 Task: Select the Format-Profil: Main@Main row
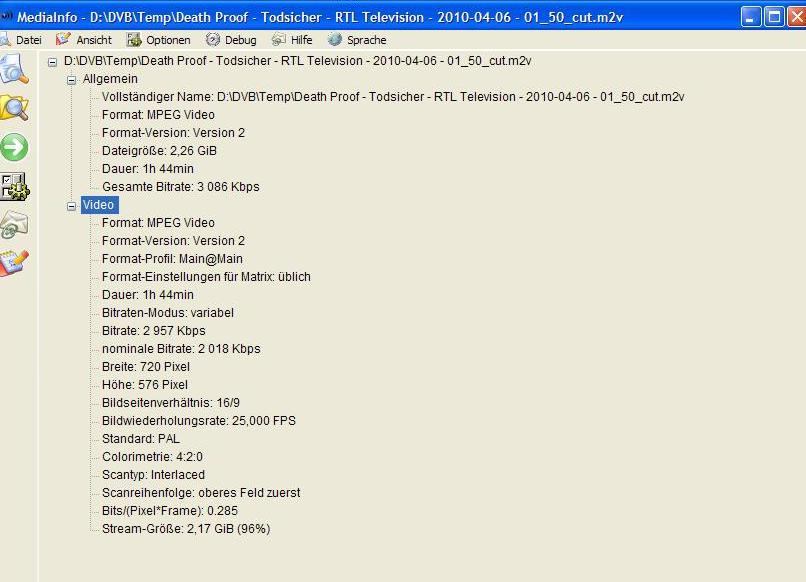click(172, 259)
